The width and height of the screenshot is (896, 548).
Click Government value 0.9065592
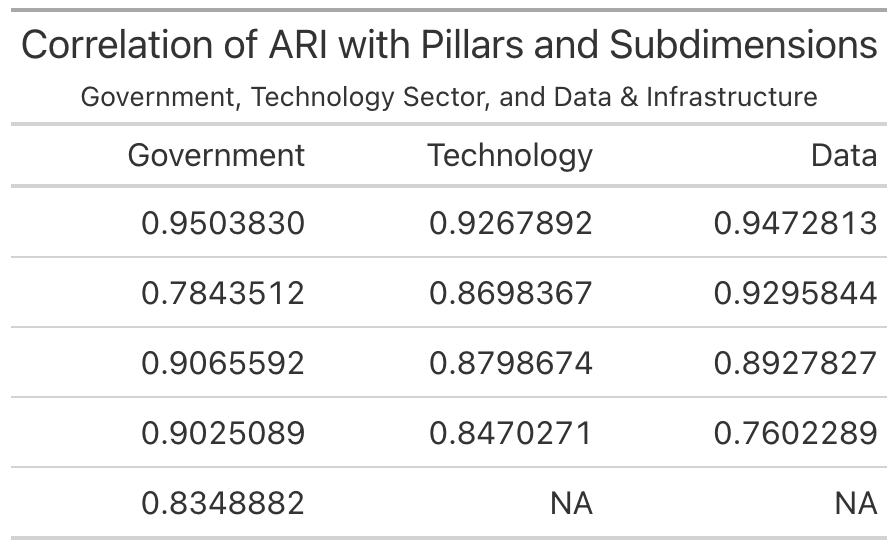click(223, 362)
